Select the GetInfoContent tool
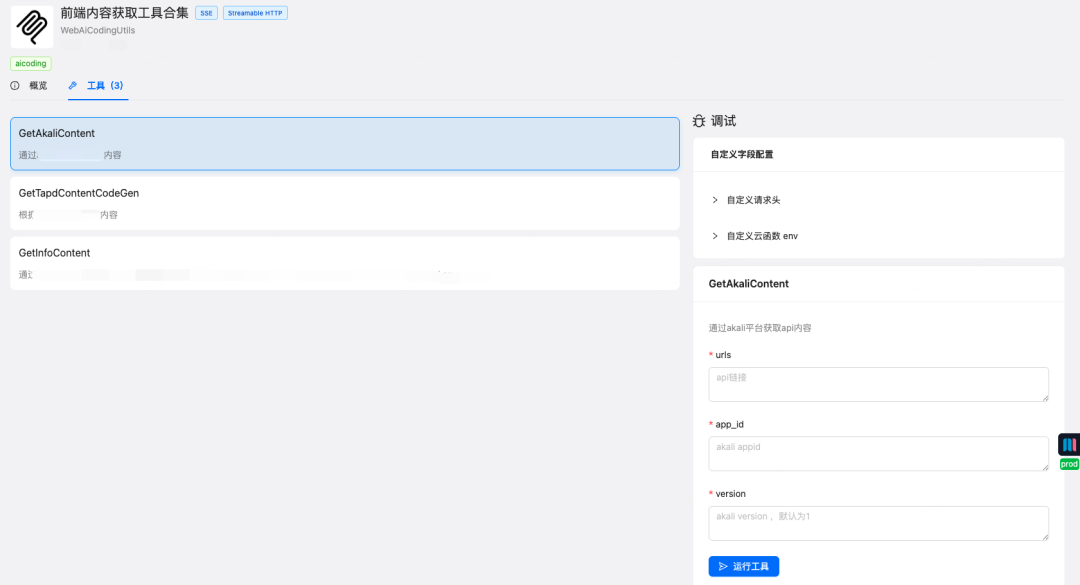Viewport: 1080px width, 585px height. 345,263
